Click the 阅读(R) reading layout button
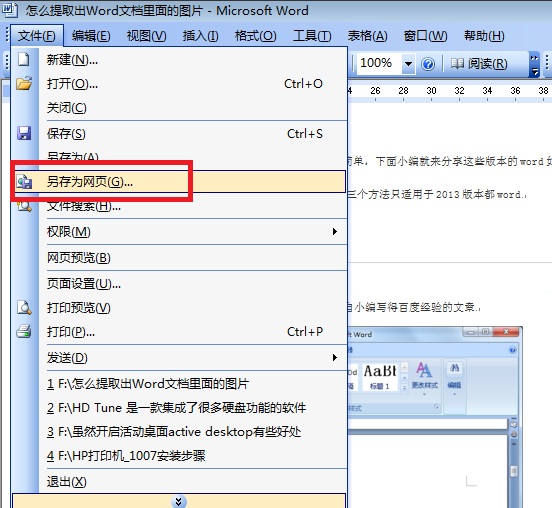 pyautogui.click(x=479, y=64)
